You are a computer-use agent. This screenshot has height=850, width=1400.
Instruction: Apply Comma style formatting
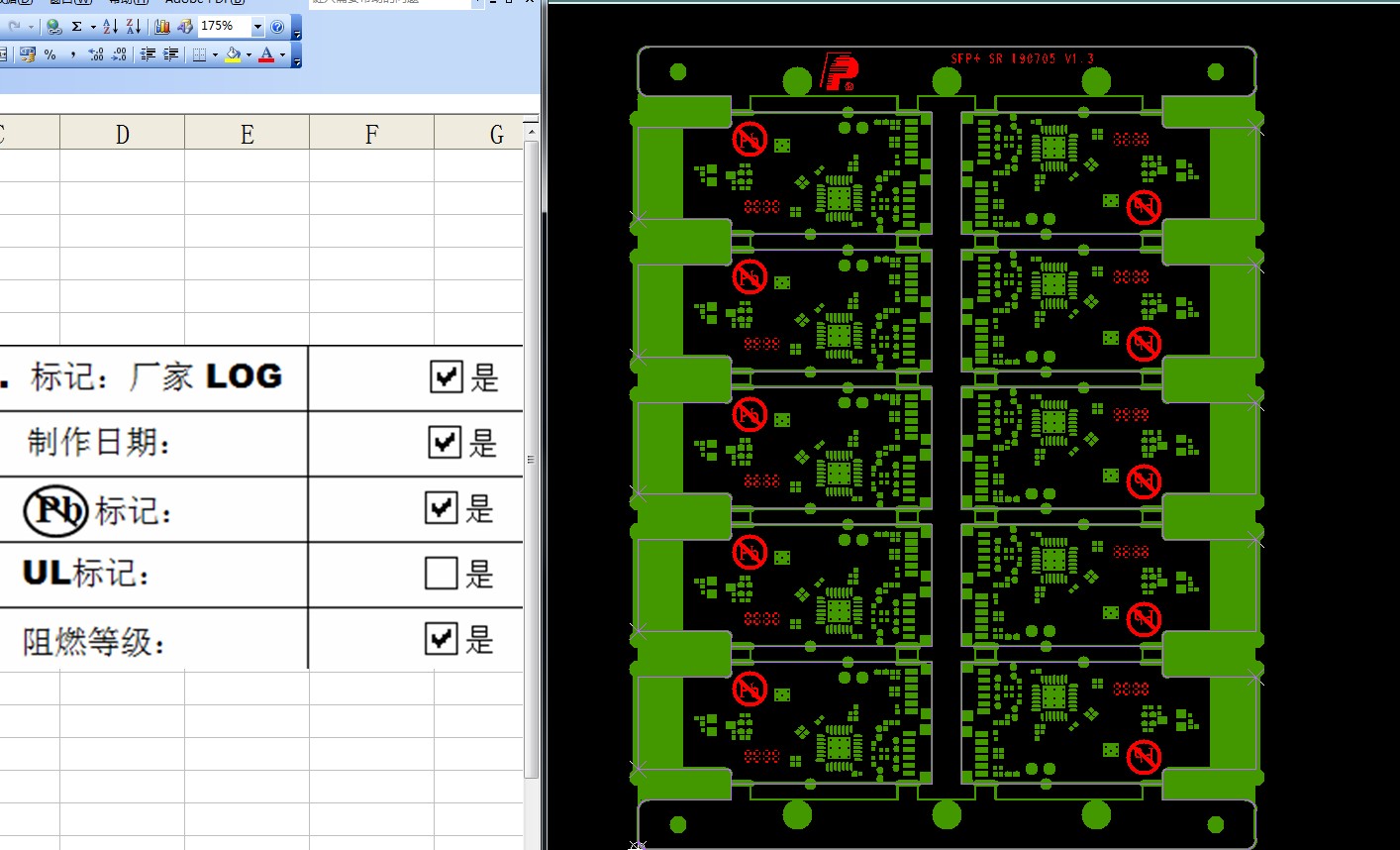tap(73, 54)
